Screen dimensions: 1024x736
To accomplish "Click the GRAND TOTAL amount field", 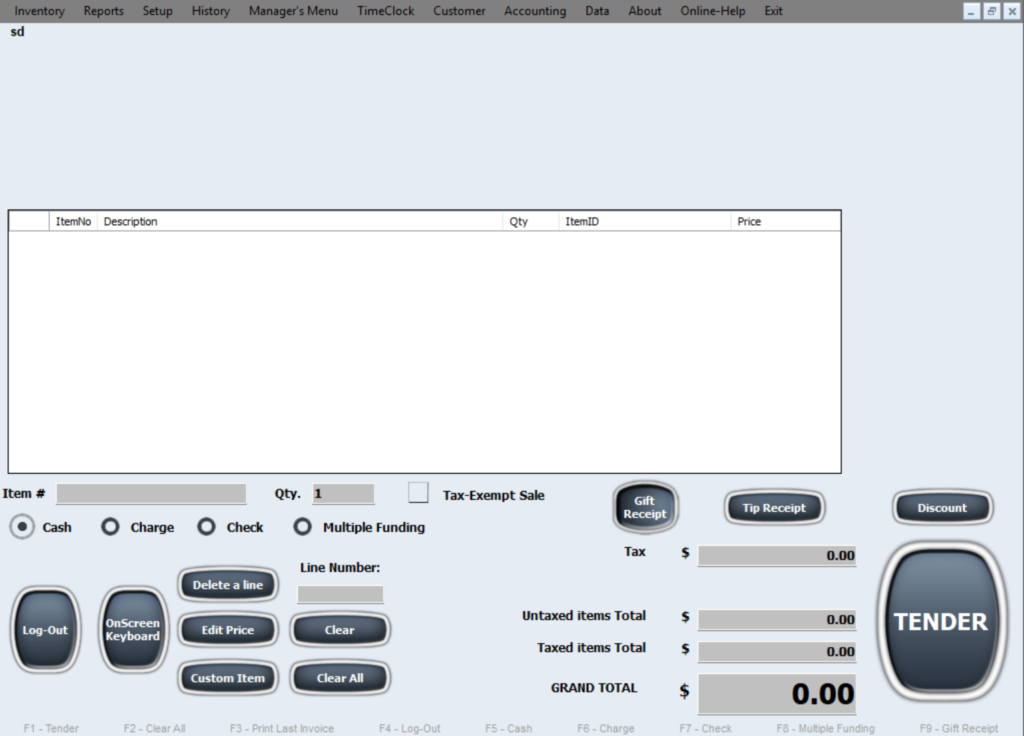I will click(x=777, y=694).
